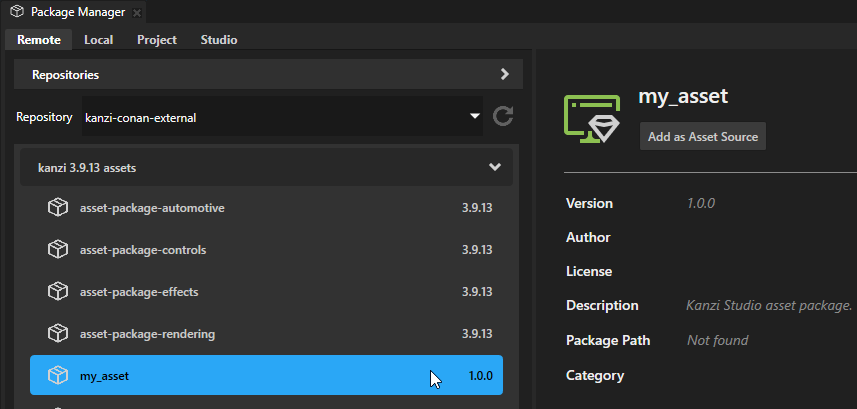Click Add as Asset Source button
The width and height of the screenshot is (857, 409).
click(x=703, y=136)
